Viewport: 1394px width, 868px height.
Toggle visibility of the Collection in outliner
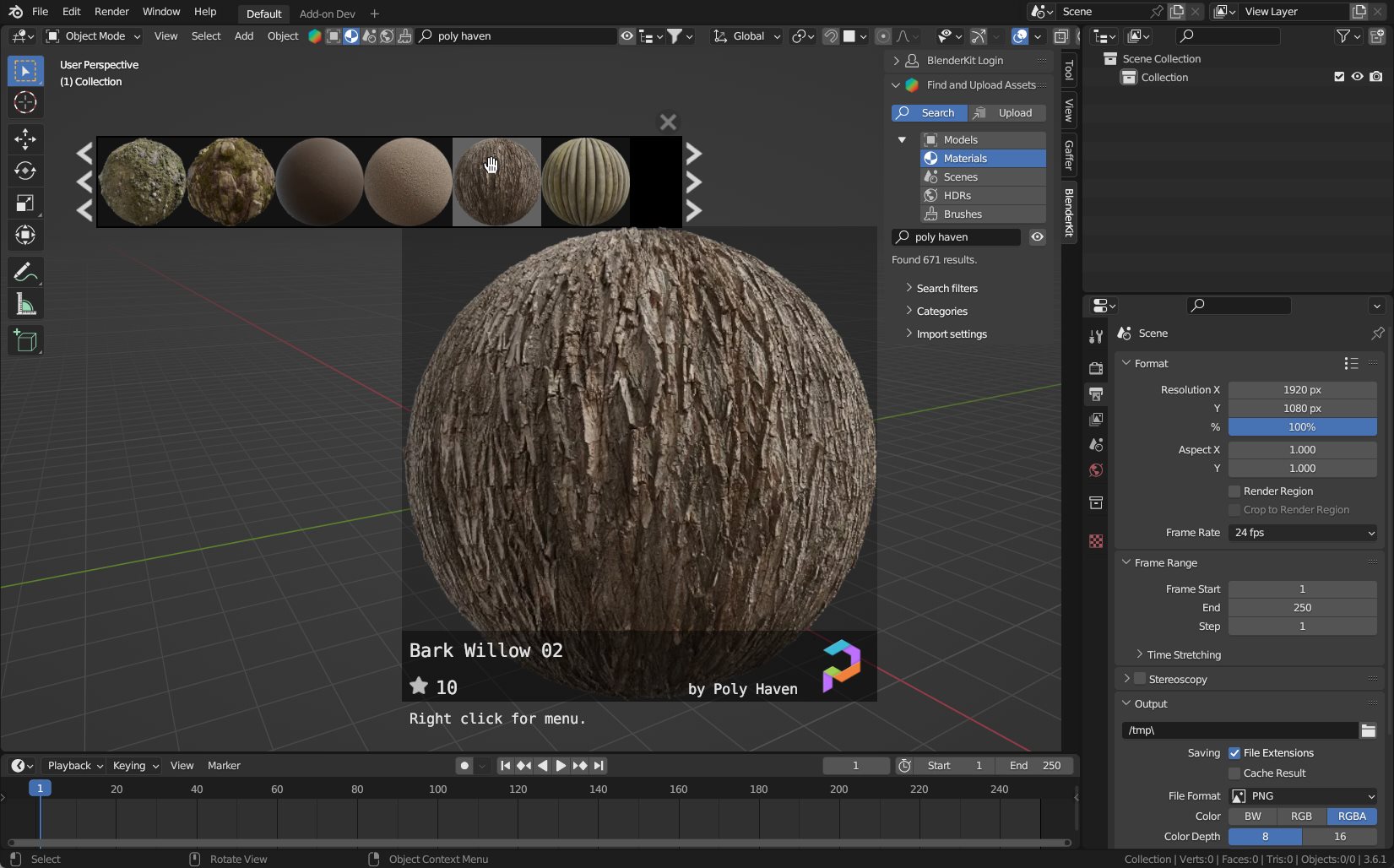[1357, 76]
